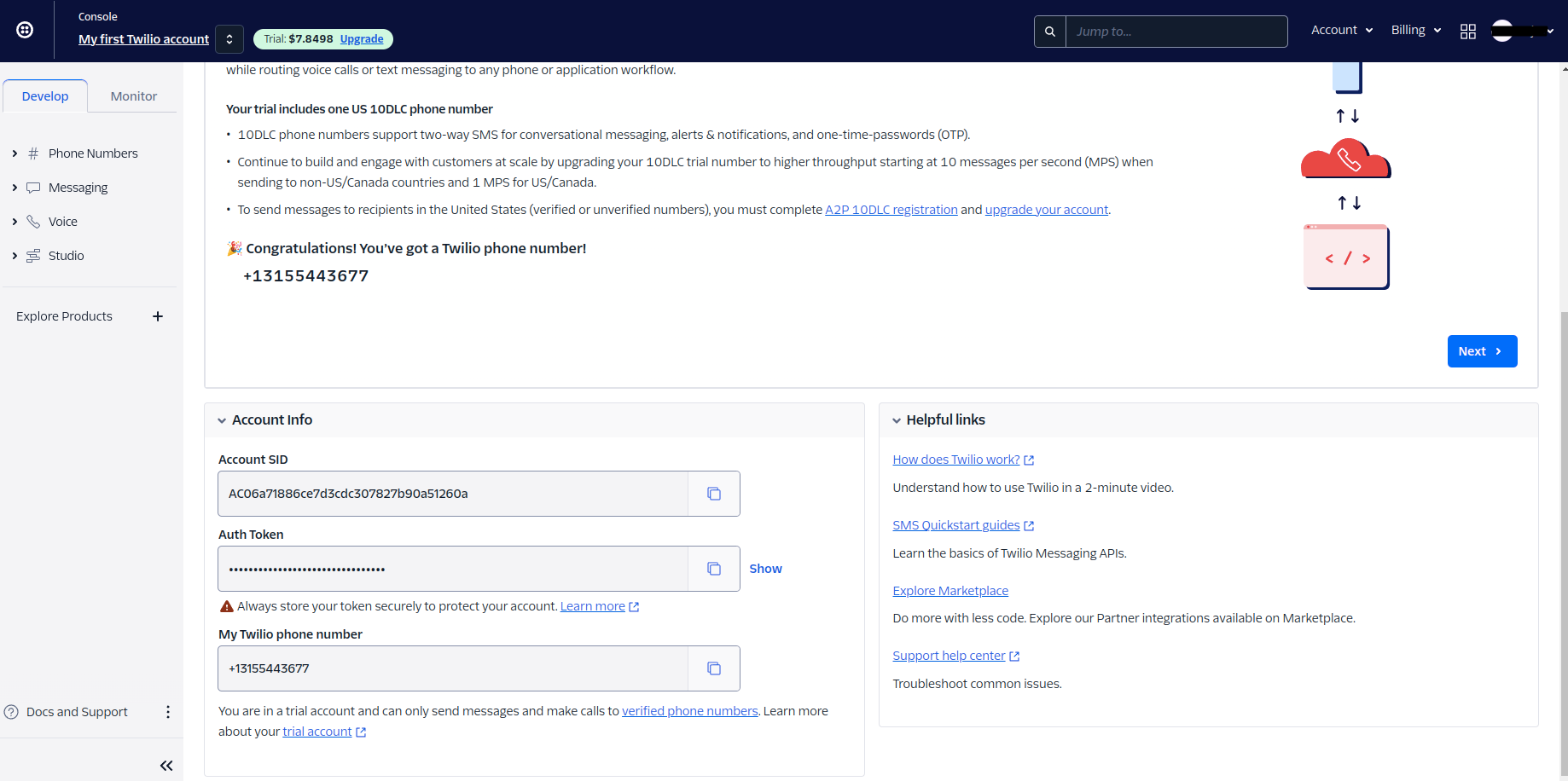Click the Auth Token masked field

pyautogui.click(x=453, y=569)
